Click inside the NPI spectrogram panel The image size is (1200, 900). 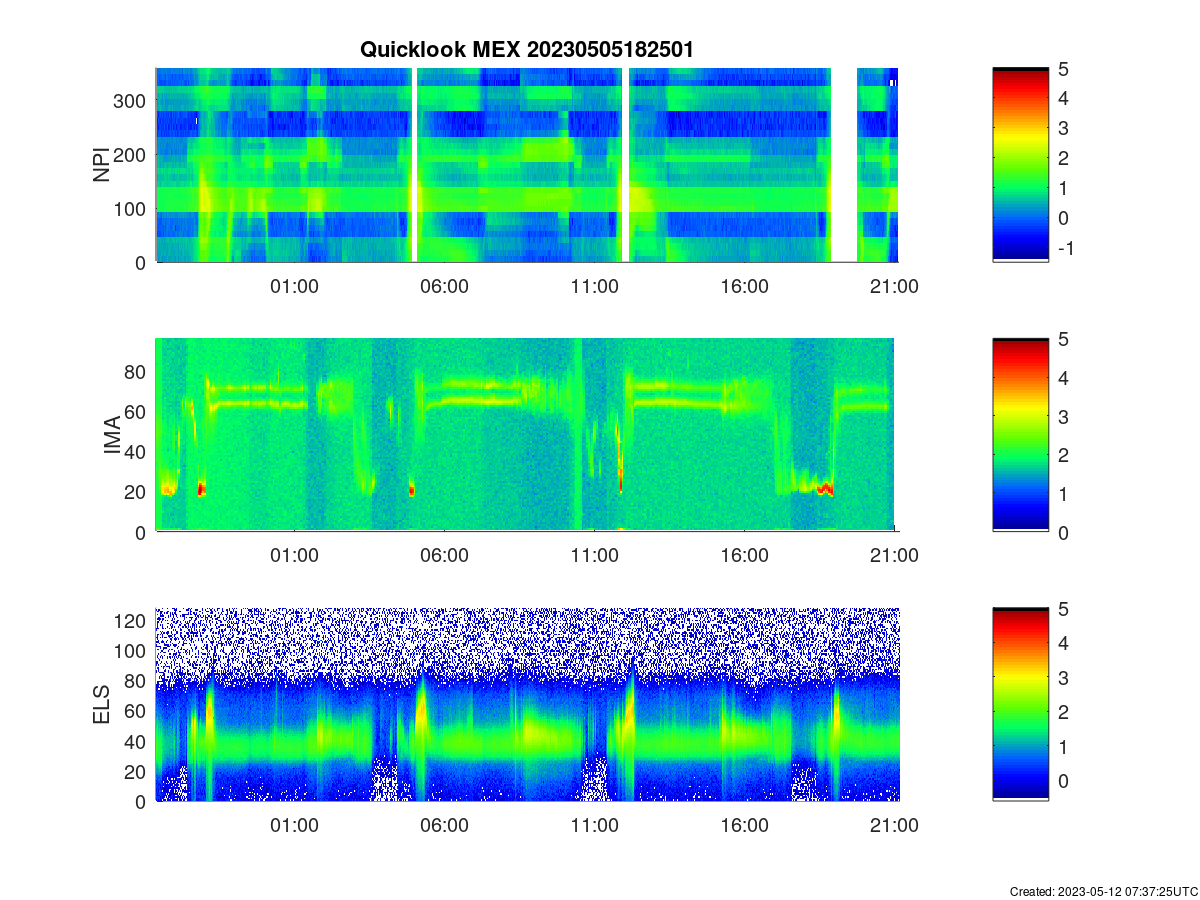(x=527, y=165)
